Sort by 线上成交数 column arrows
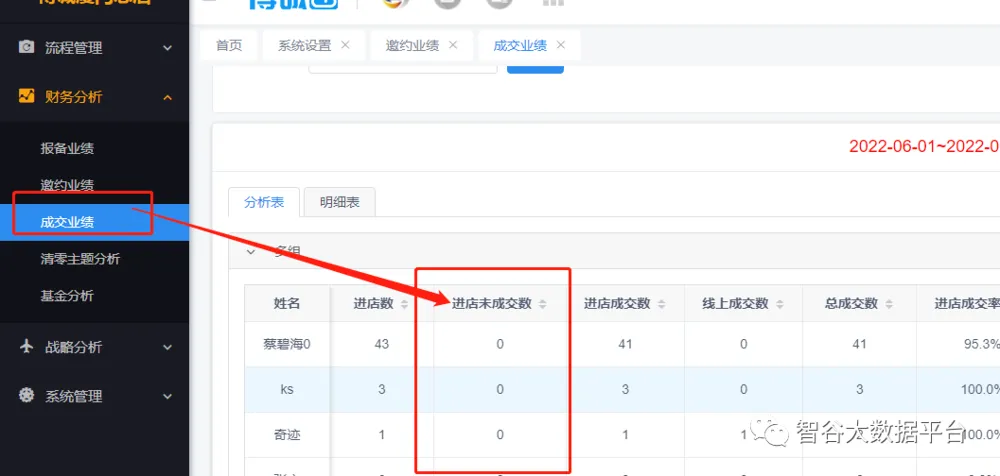Viewport: 1000px width, 476px height. tap(777, 304)
